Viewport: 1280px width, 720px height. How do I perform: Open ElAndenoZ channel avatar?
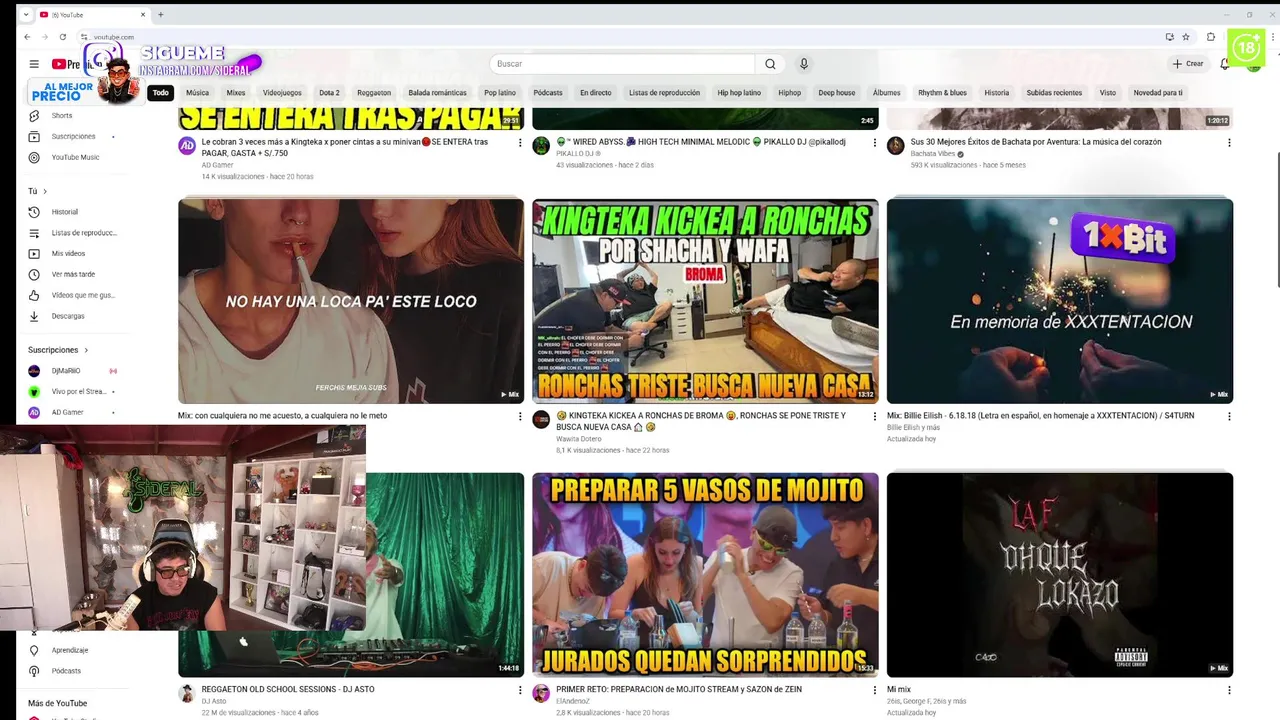pyautogui.click(x=541, y=693)
